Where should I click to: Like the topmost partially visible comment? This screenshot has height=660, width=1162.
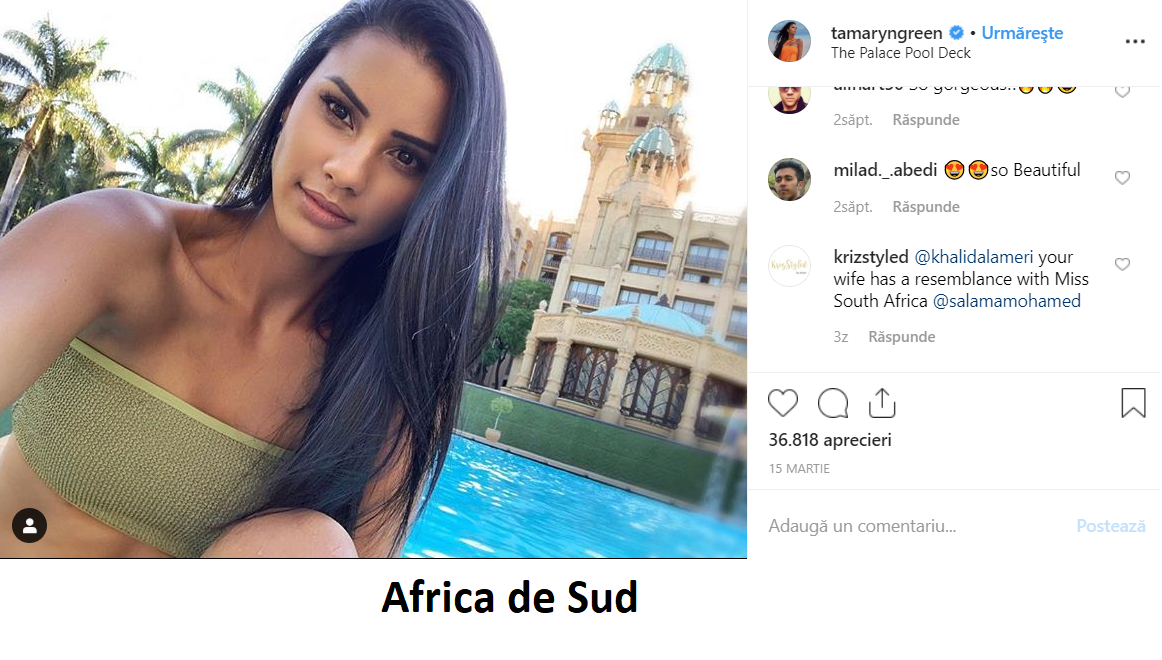(1122, 91)
